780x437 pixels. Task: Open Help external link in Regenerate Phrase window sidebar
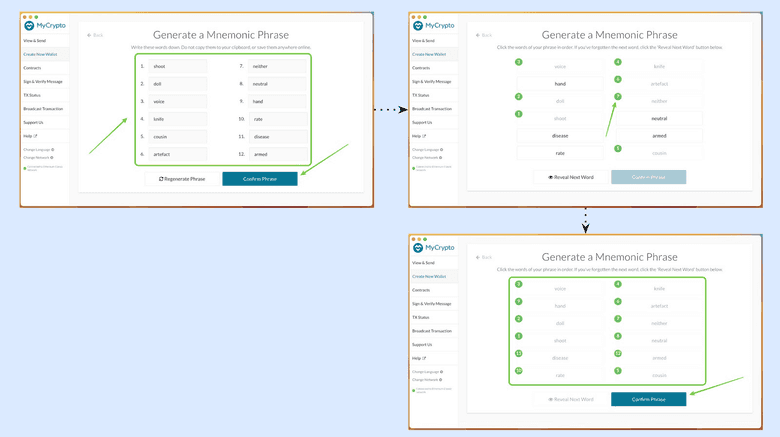tap(30, 136)
